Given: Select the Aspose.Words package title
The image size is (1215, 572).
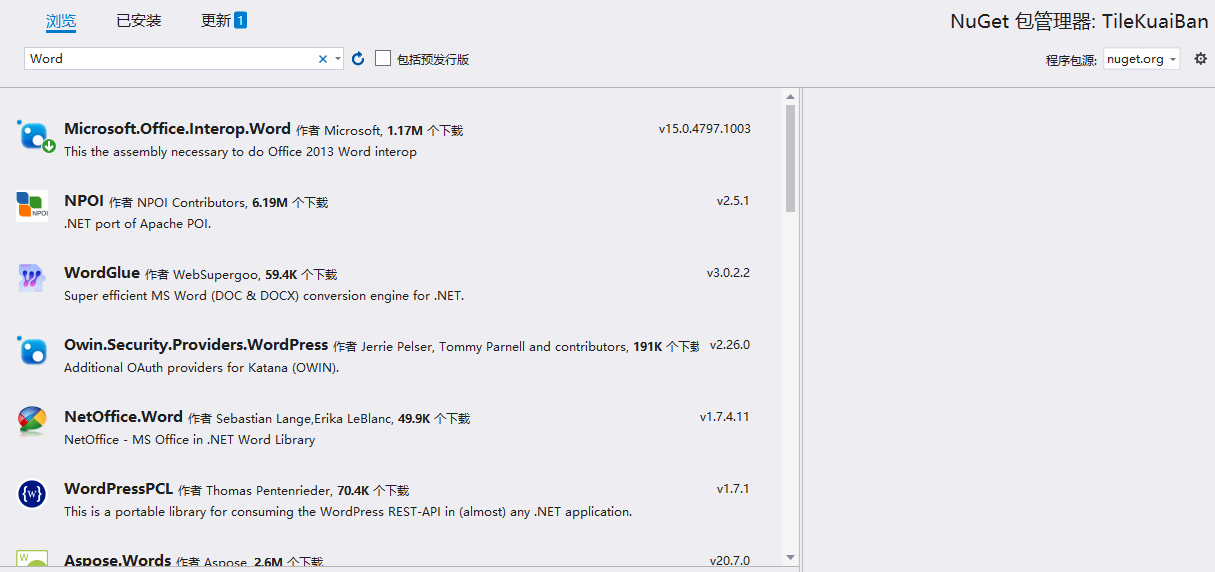Looking at the screenshot, I should 117,561.
